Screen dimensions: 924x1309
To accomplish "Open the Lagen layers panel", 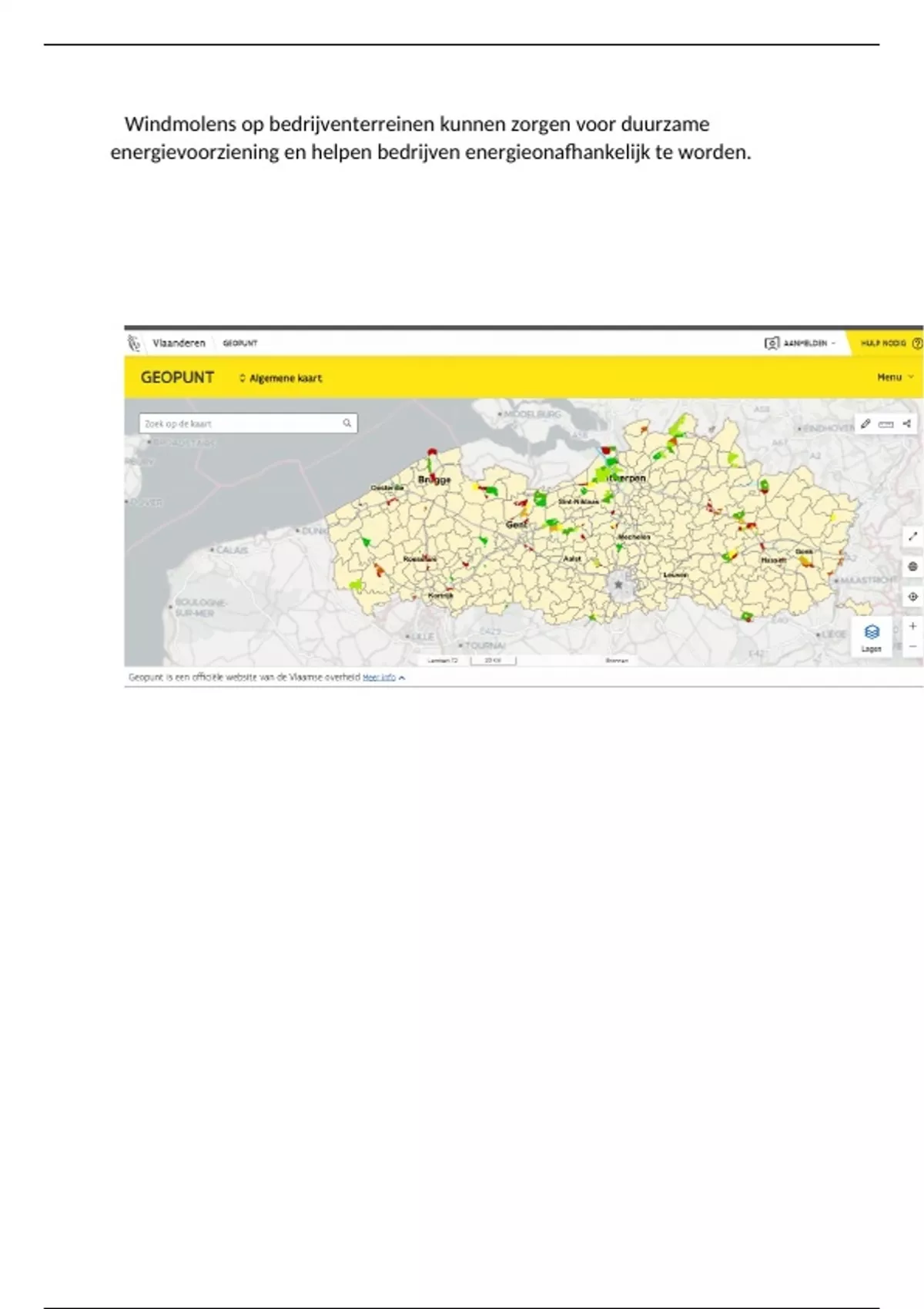I will click(872, 637).
